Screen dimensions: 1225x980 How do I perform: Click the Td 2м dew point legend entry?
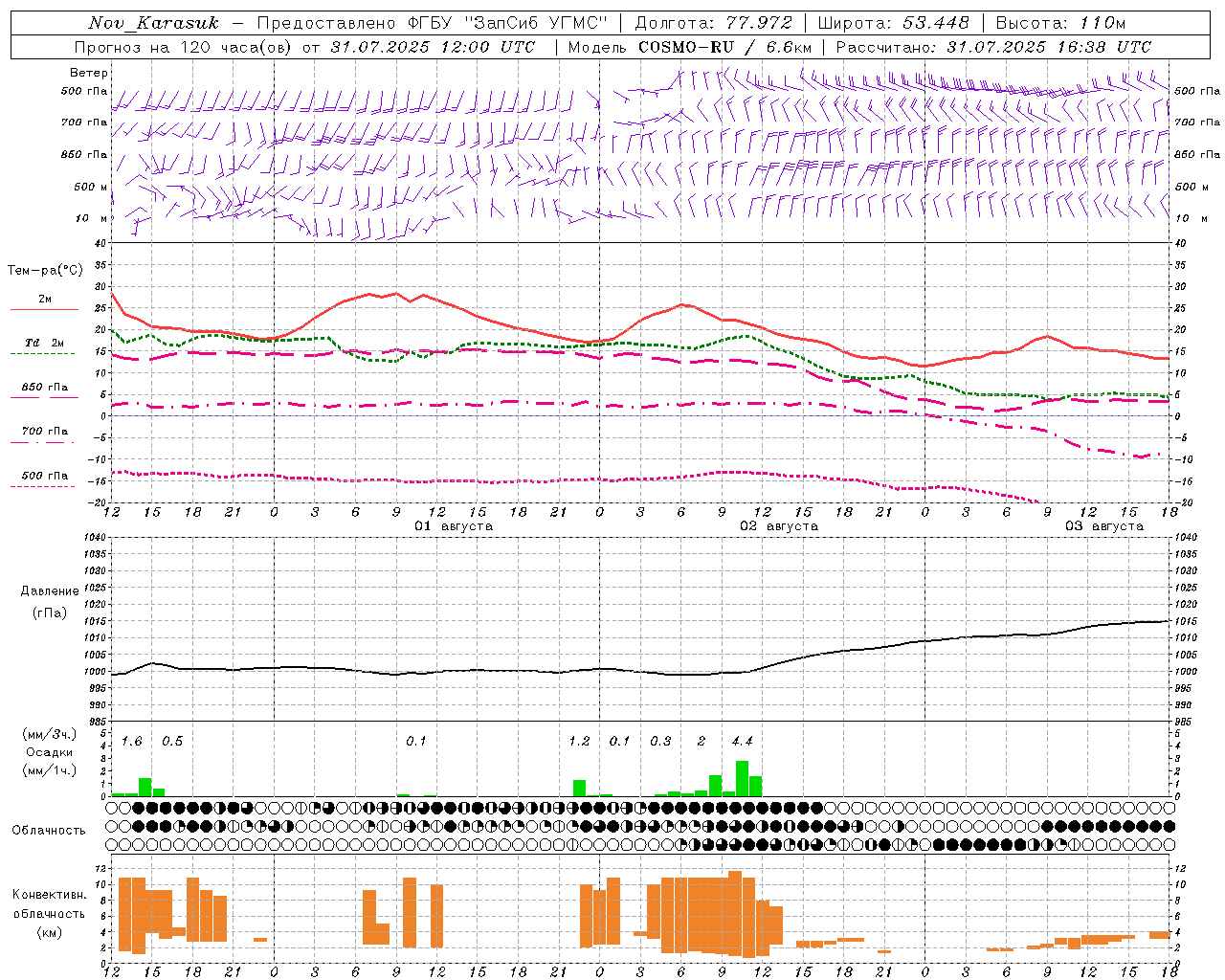pos(44,343)
